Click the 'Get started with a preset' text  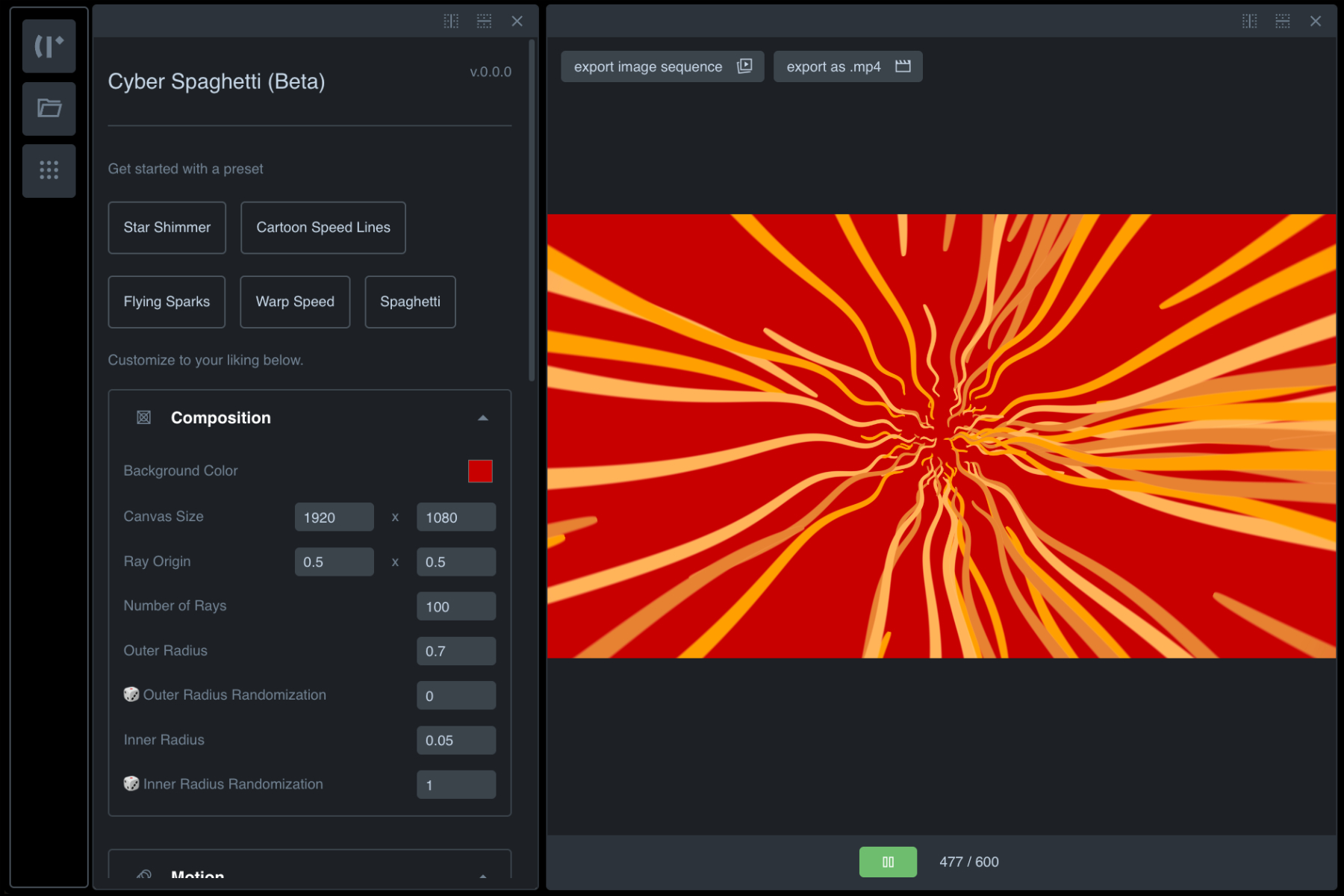click(x=185, y=169)
